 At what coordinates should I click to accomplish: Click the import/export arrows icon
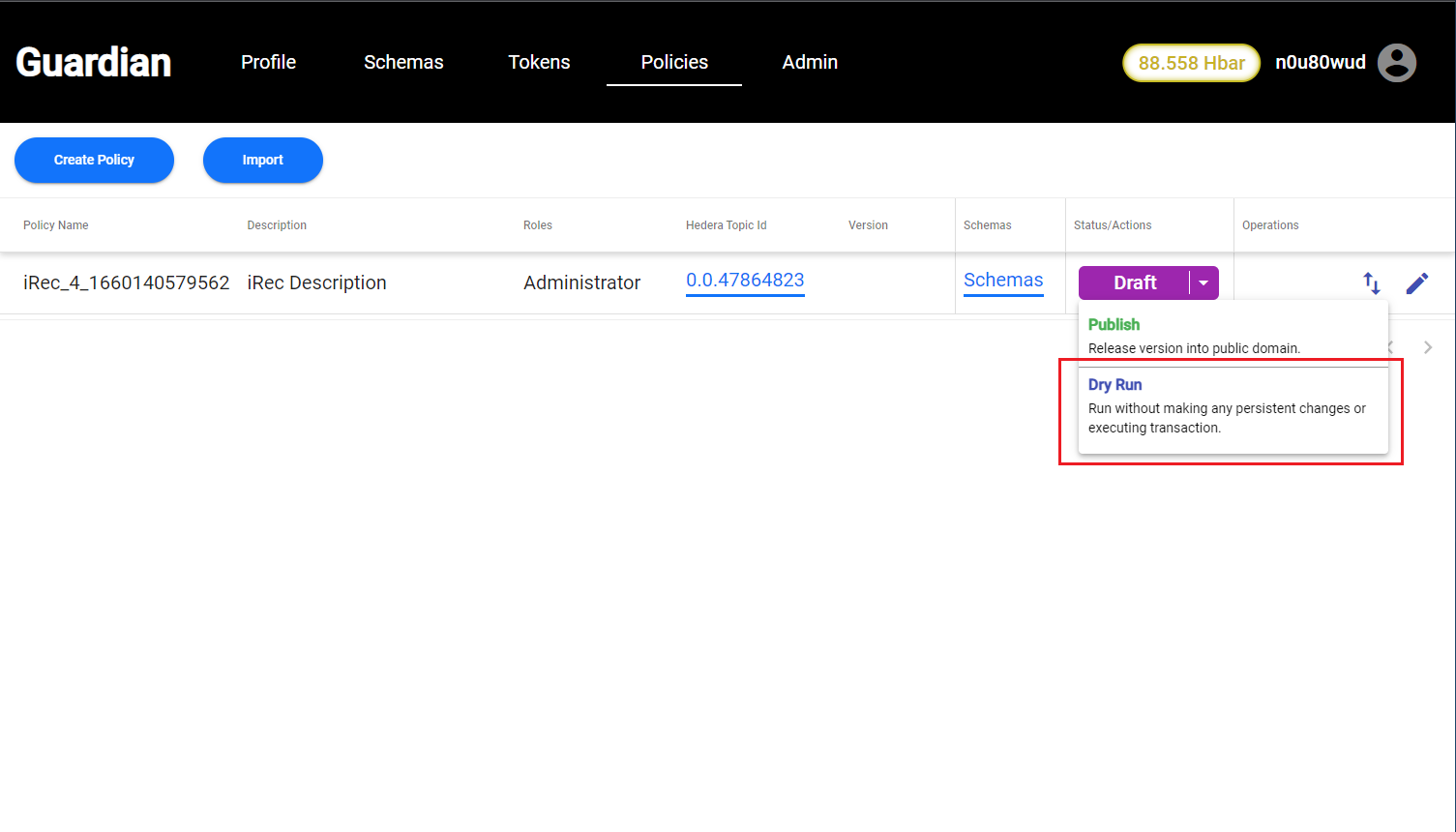point(1372,283)
